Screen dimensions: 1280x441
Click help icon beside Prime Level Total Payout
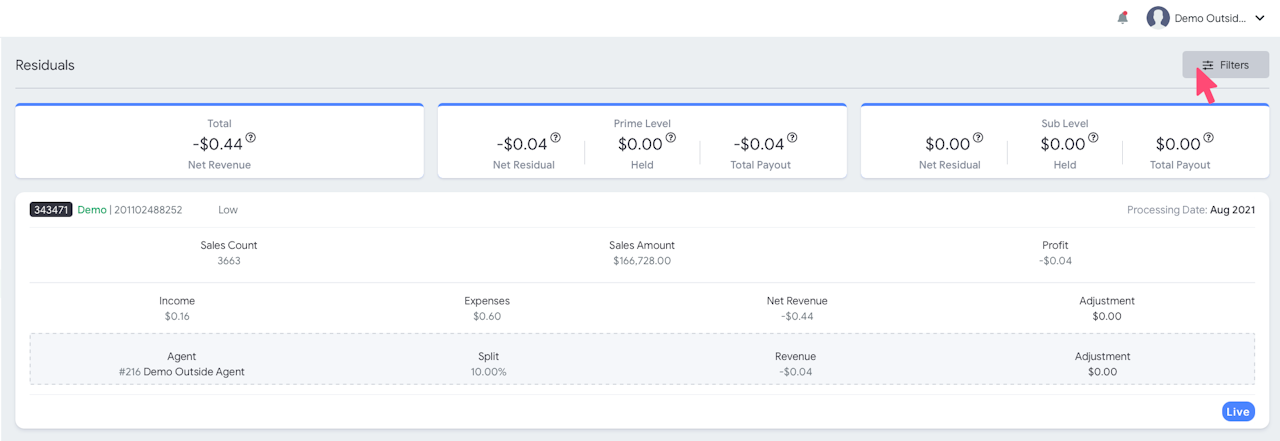[793, 138]
